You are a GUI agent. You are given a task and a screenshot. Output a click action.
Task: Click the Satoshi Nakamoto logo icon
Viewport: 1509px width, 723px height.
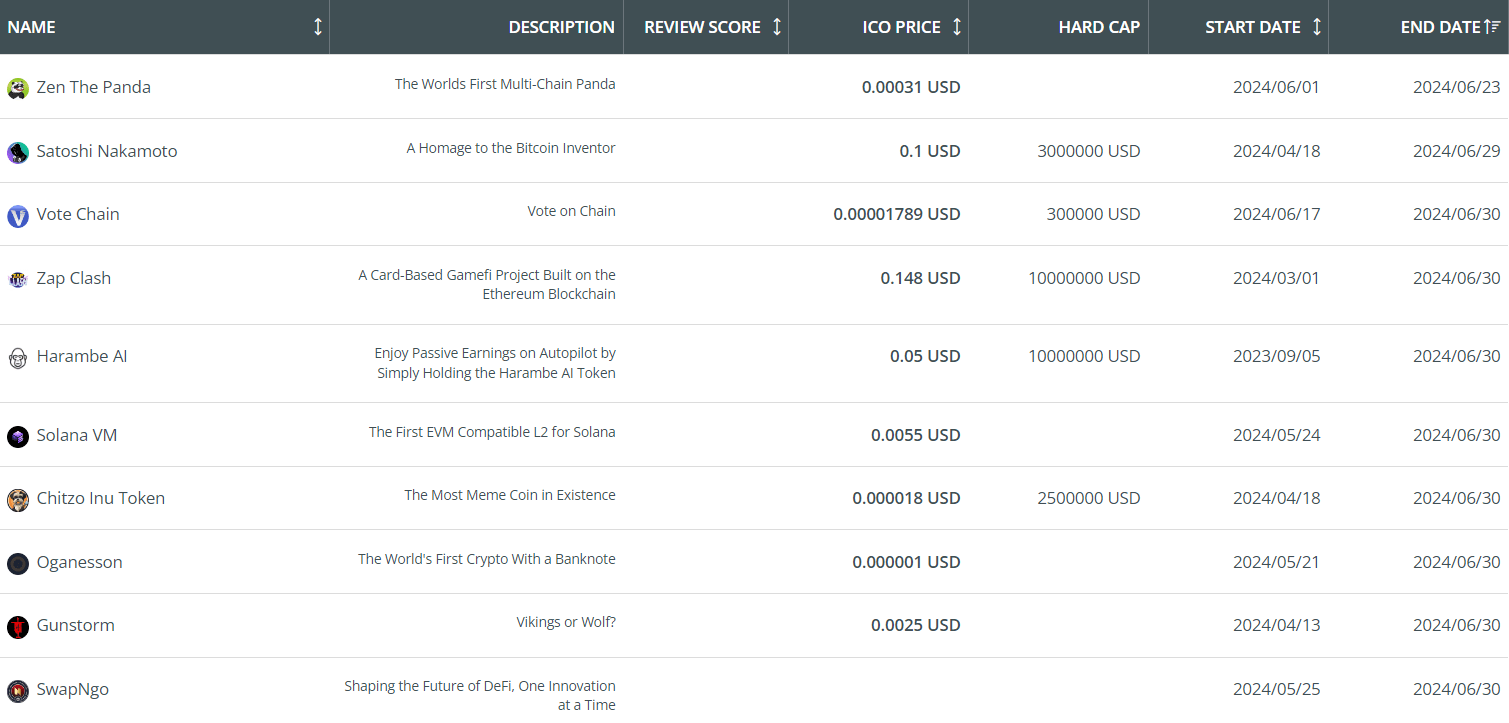tap(18, 152)
